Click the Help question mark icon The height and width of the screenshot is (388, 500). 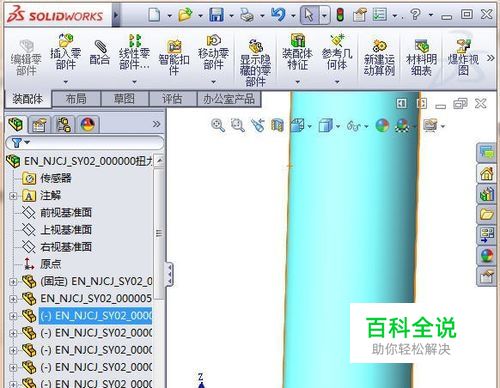point(415,15)
